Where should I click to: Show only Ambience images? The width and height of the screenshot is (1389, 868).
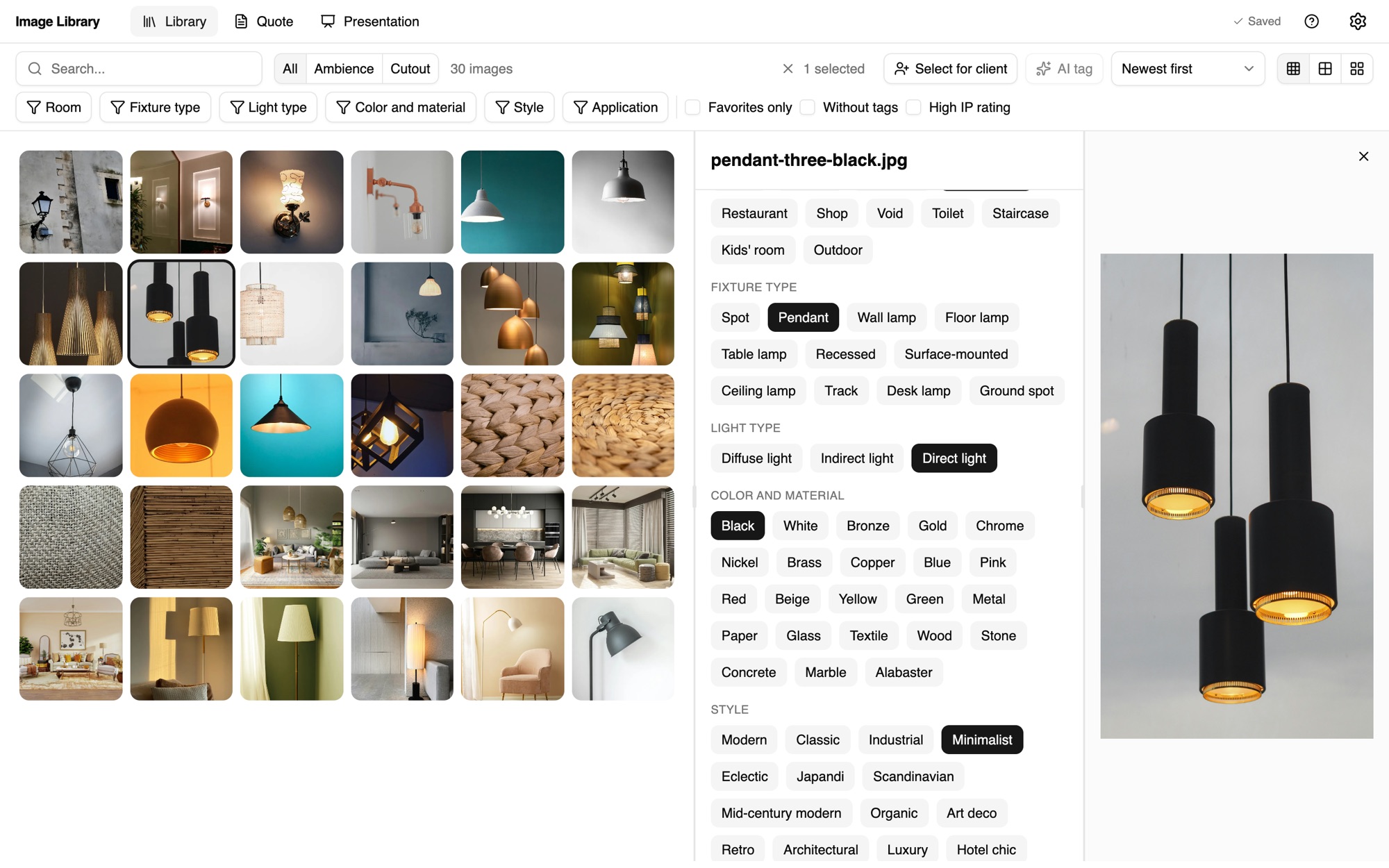click(x=344, y=69)
